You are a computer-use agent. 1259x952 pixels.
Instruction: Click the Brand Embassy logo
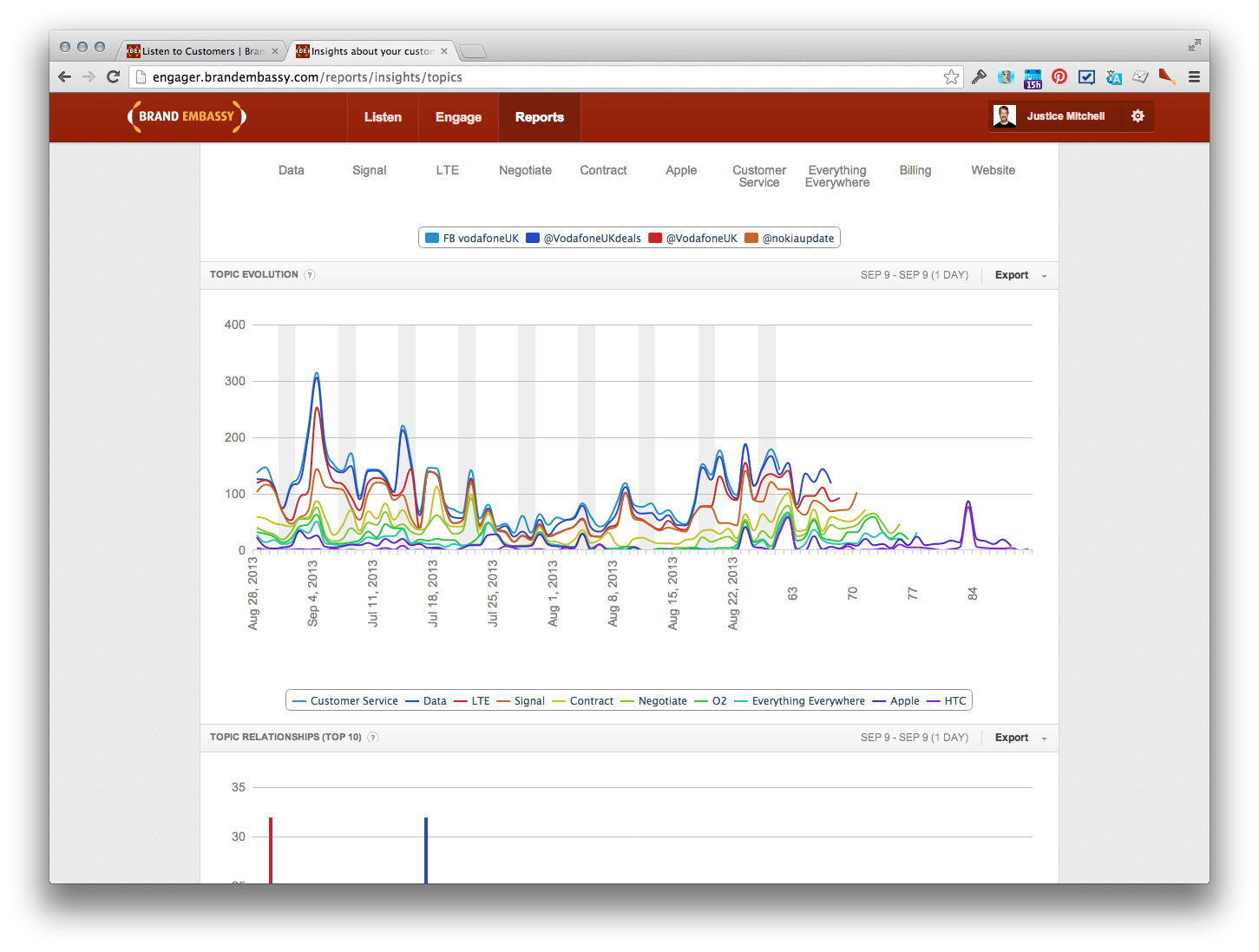(187, 116)
